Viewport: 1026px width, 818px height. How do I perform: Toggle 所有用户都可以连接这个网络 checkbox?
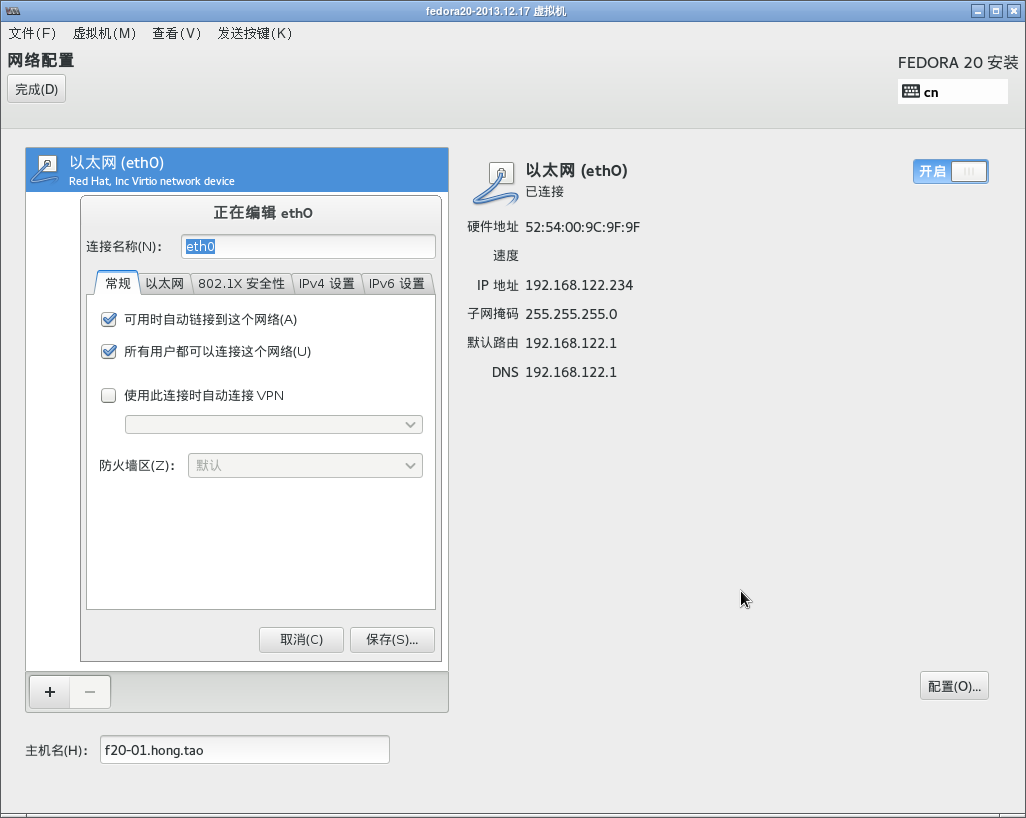point(109,351)
